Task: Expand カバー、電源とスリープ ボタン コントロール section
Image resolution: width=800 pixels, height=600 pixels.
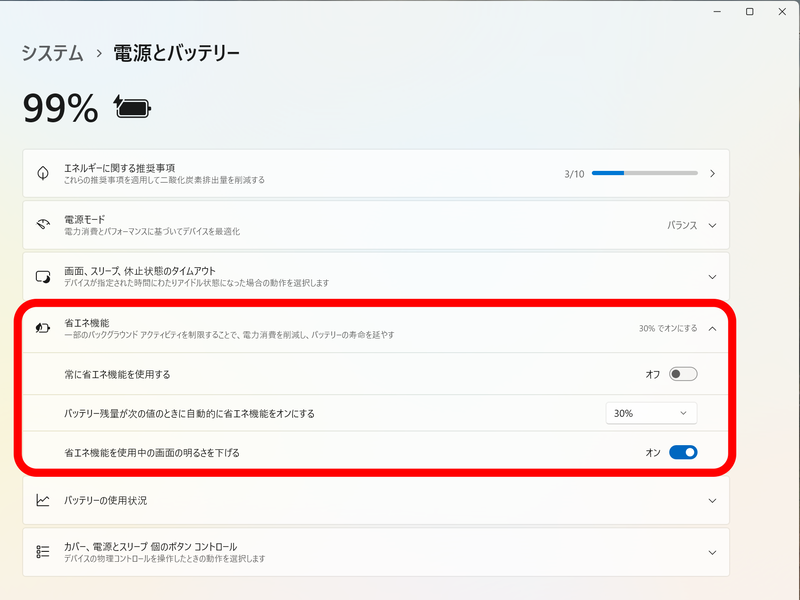Action: pyautogui.click(x=711, y=551)
